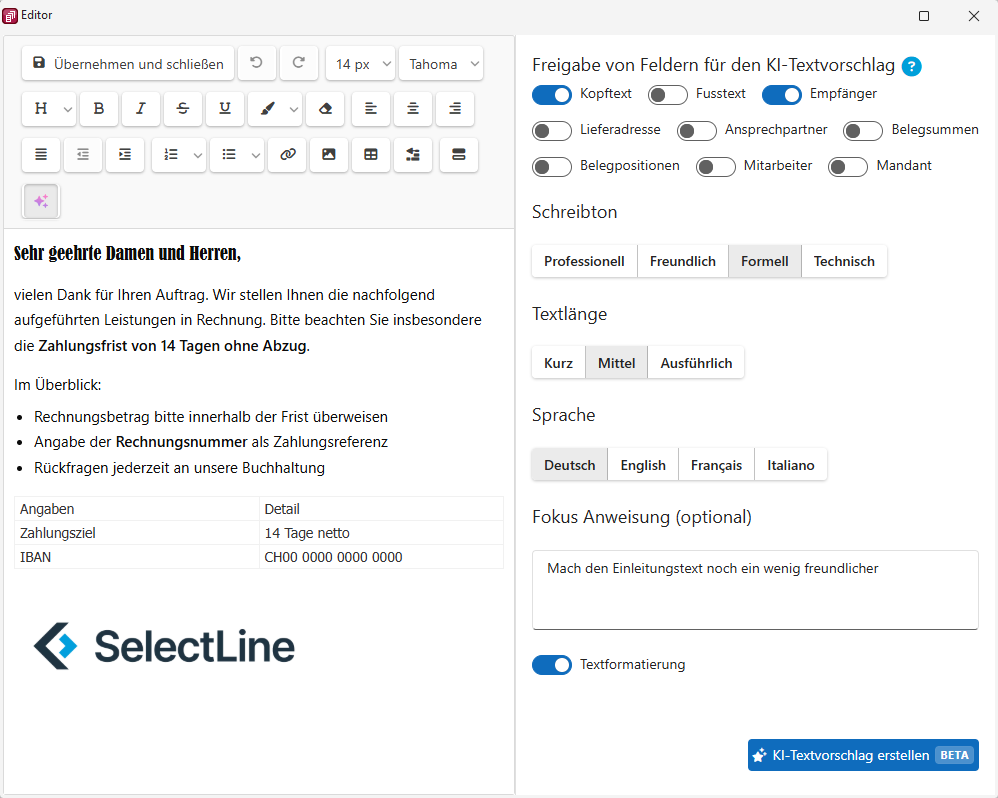This screenshot has width=998, height=798.
Task: Toggle the AI sparkle assistant icon
Action: click(x=41, y=201)
